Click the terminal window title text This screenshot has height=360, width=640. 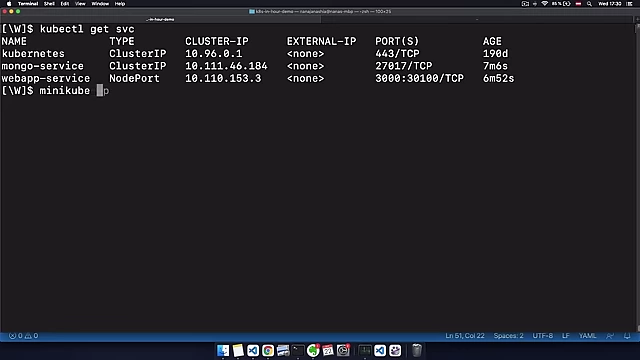click(x=323, y=11)
